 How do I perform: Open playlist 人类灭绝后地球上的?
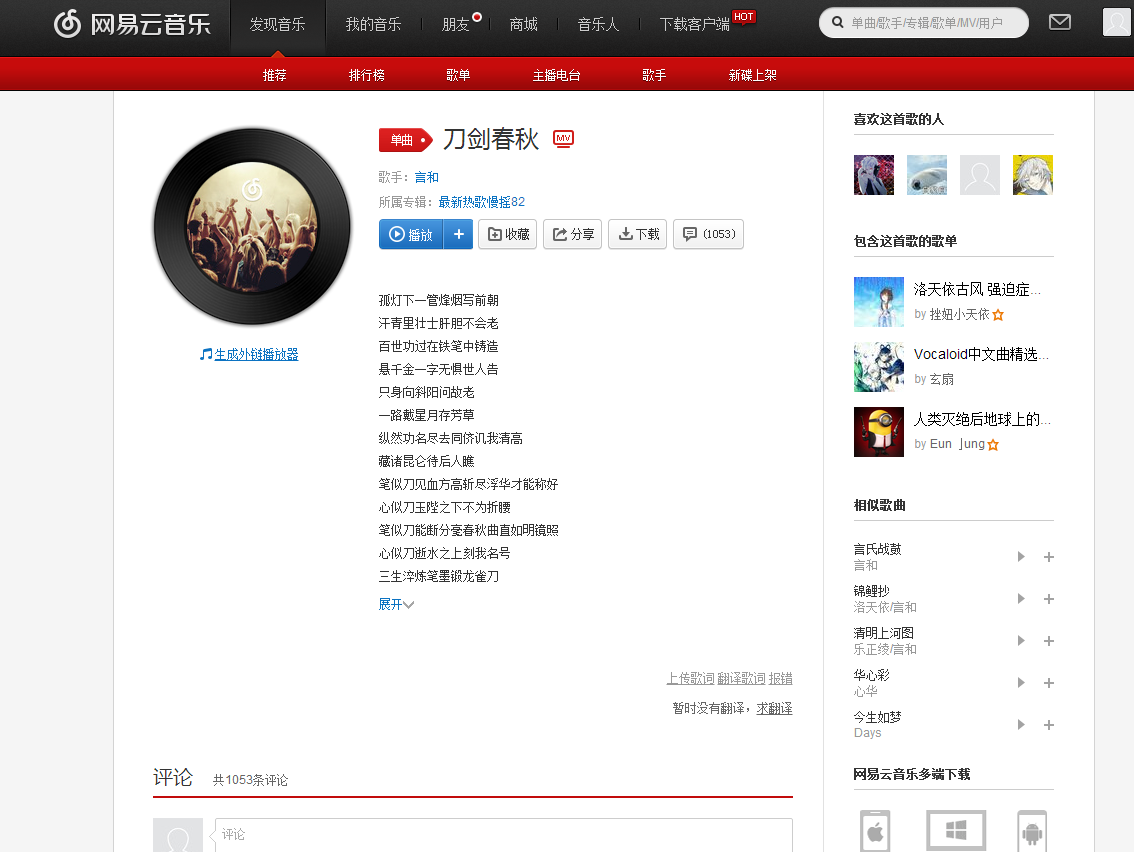[982, 419]
